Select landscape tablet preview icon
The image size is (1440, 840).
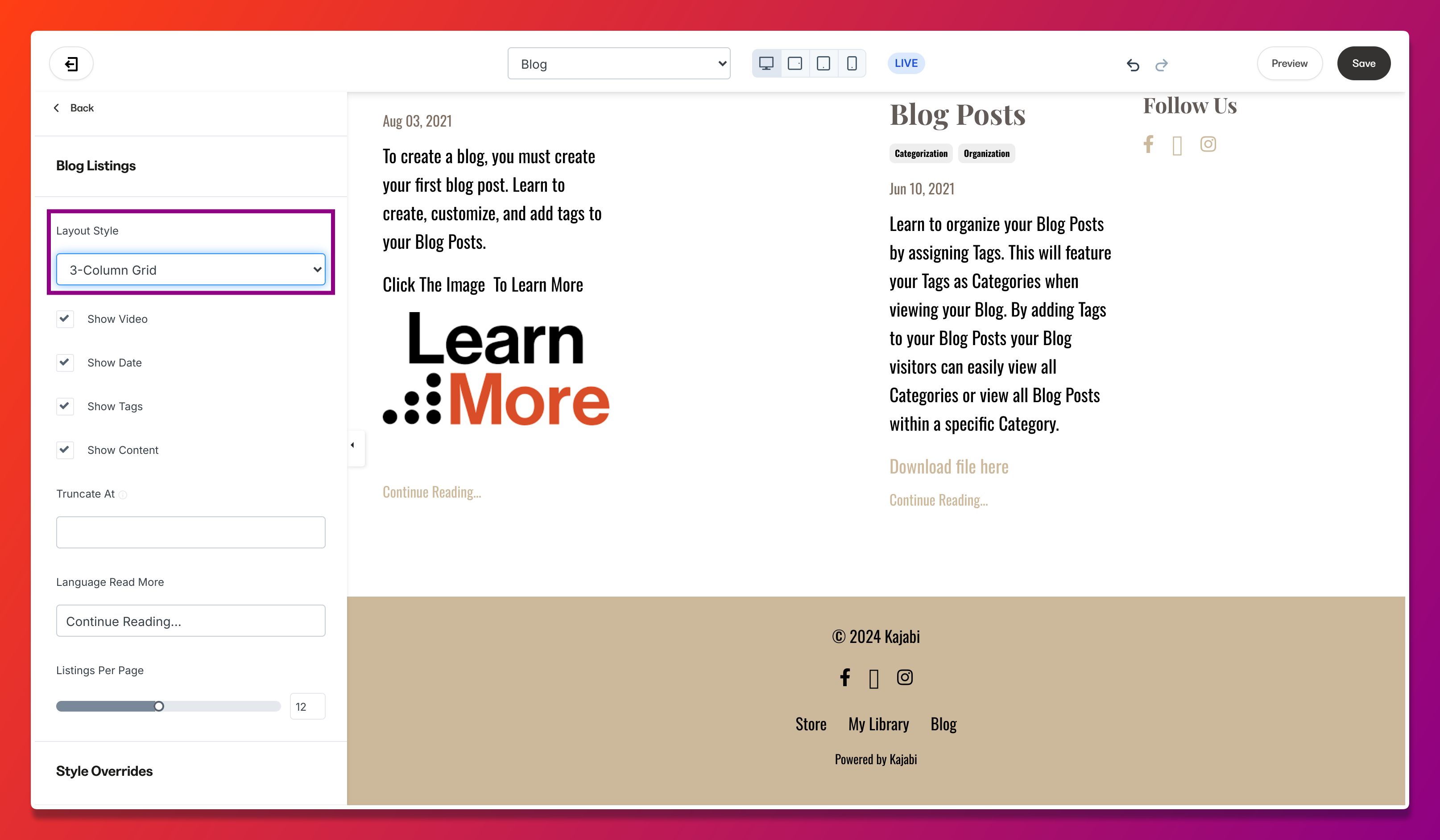[x=795, y=63]
